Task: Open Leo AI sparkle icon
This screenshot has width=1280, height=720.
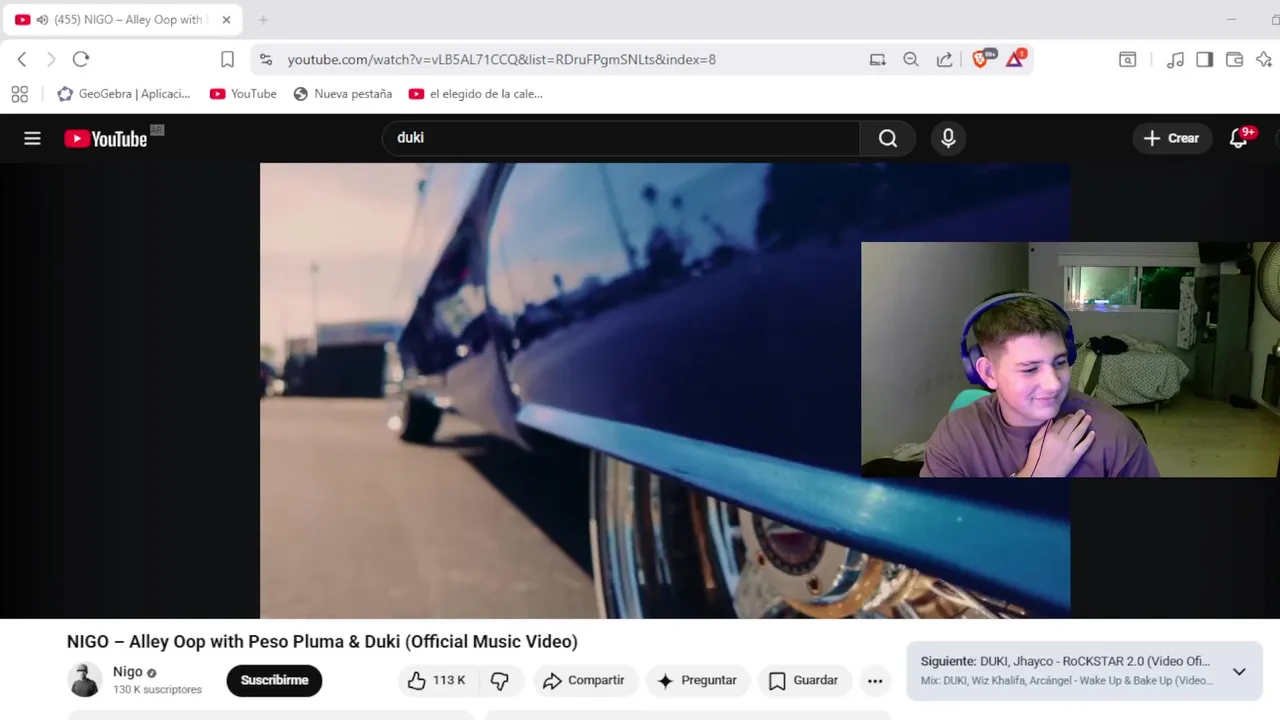Action: (1263, 59)
